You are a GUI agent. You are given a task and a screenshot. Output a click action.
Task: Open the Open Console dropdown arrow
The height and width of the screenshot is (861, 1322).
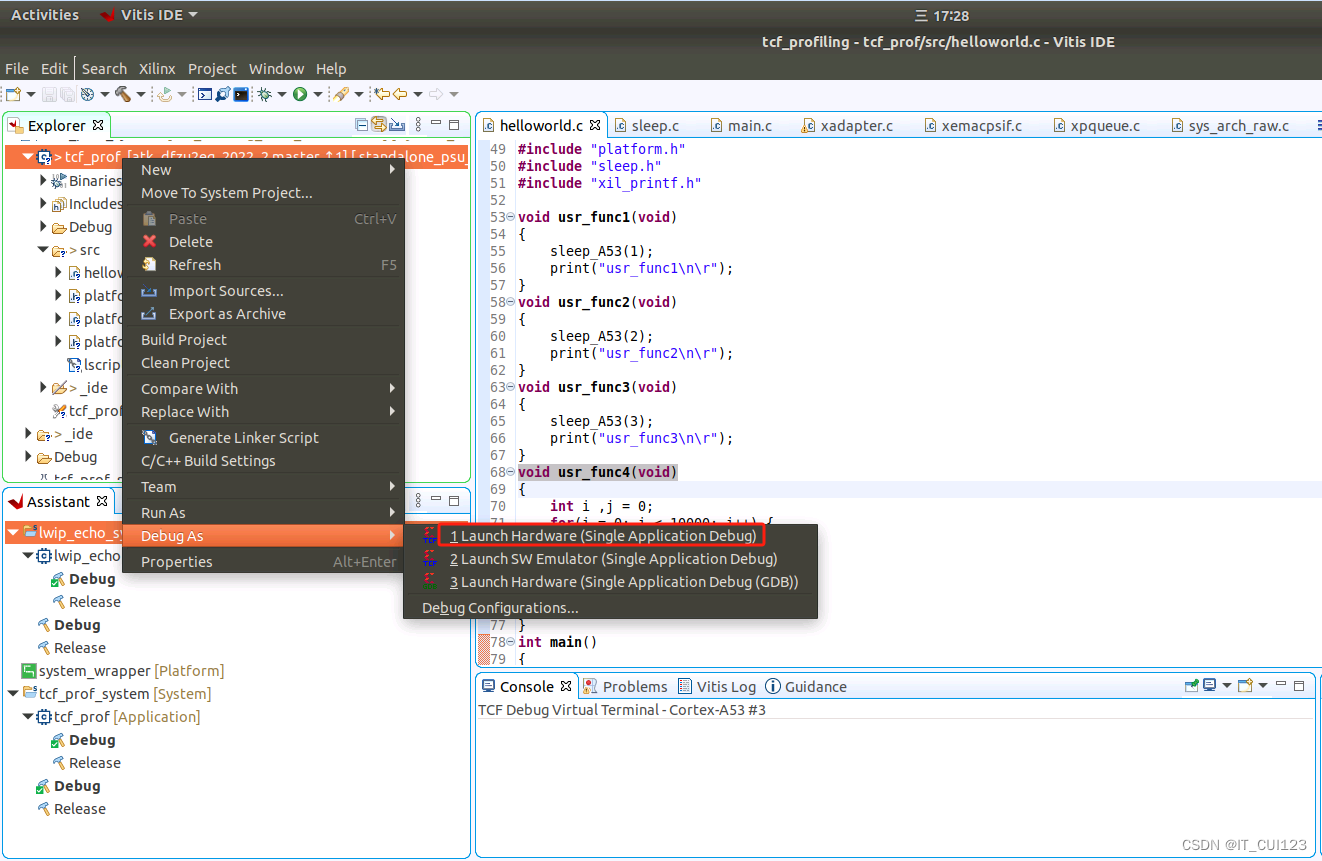point(1262,686)
